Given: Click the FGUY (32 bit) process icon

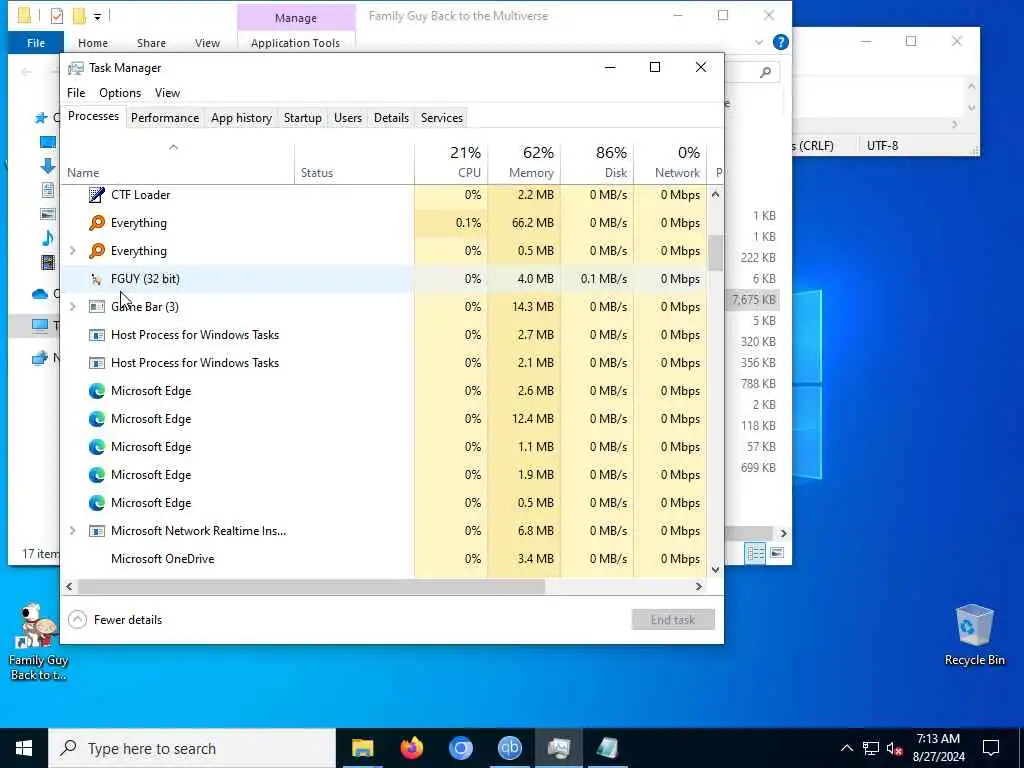Looking at the screenshot, I should (x=97, y=279).
